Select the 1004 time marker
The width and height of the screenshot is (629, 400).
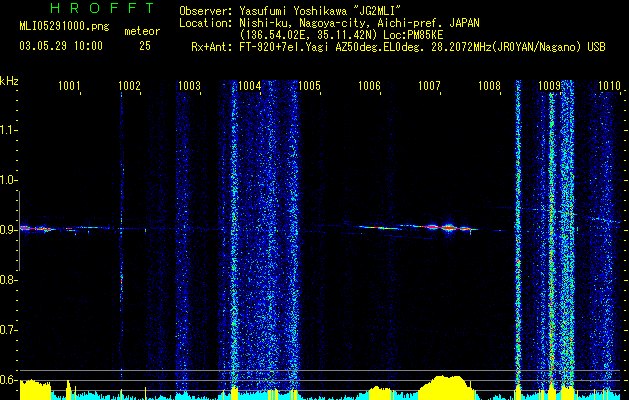click(250, 86)
